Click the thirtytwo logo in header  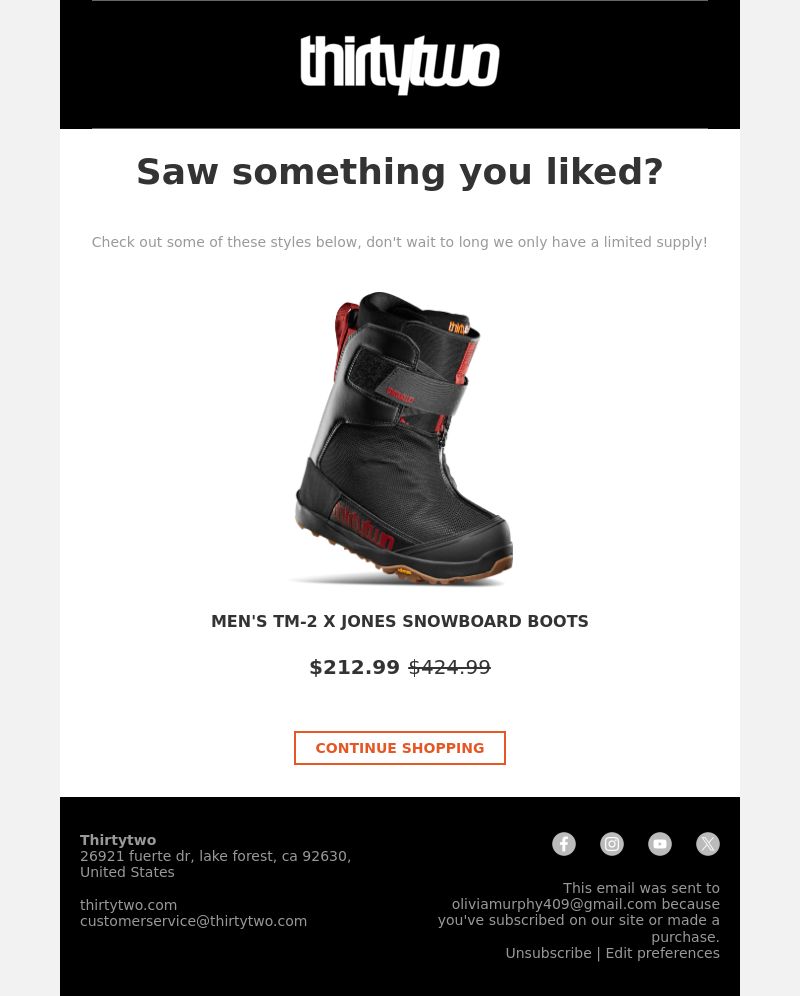coord(400,65)
